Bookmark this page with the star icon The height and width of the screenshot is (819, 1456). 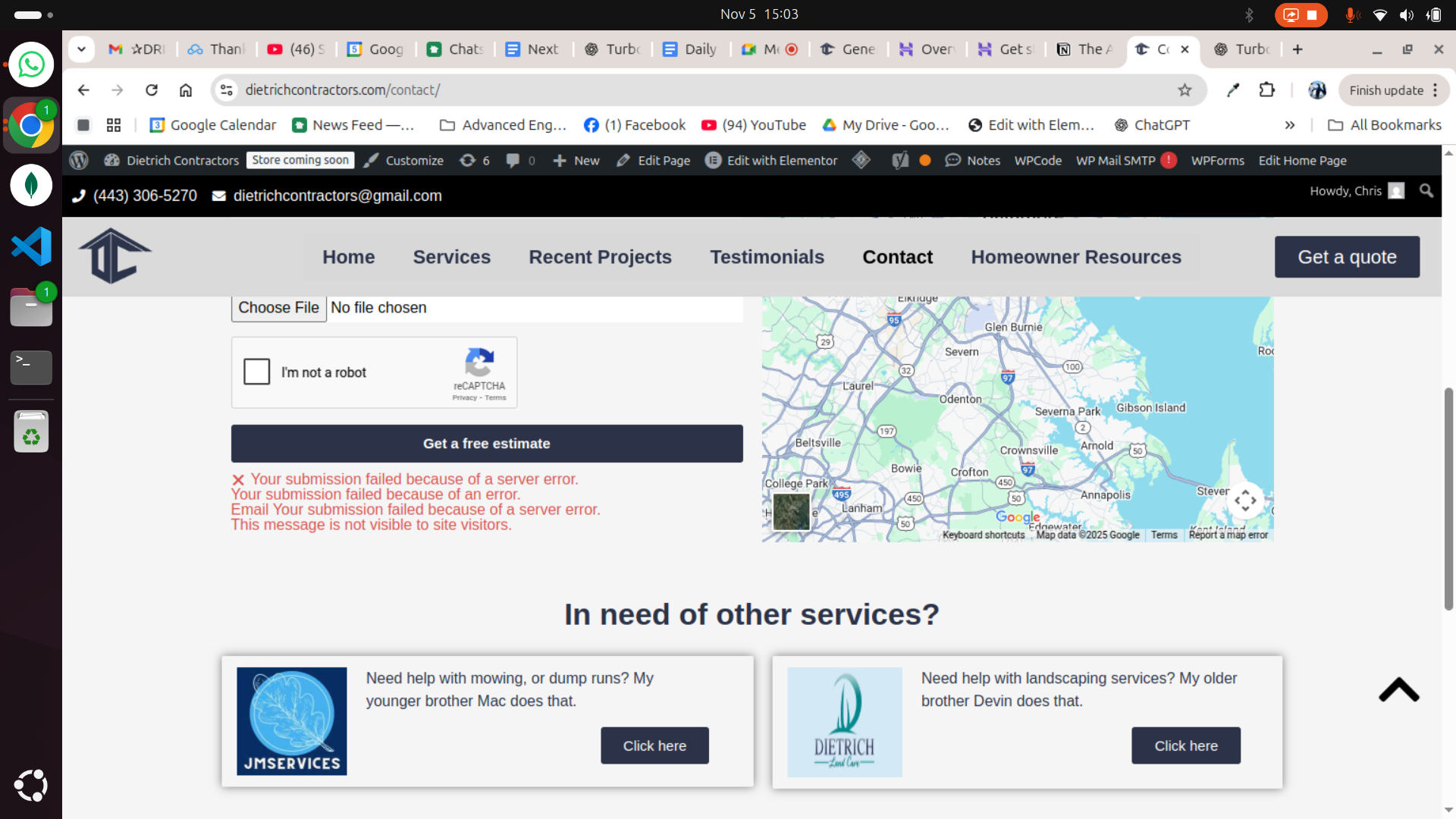coord(1185,90)
